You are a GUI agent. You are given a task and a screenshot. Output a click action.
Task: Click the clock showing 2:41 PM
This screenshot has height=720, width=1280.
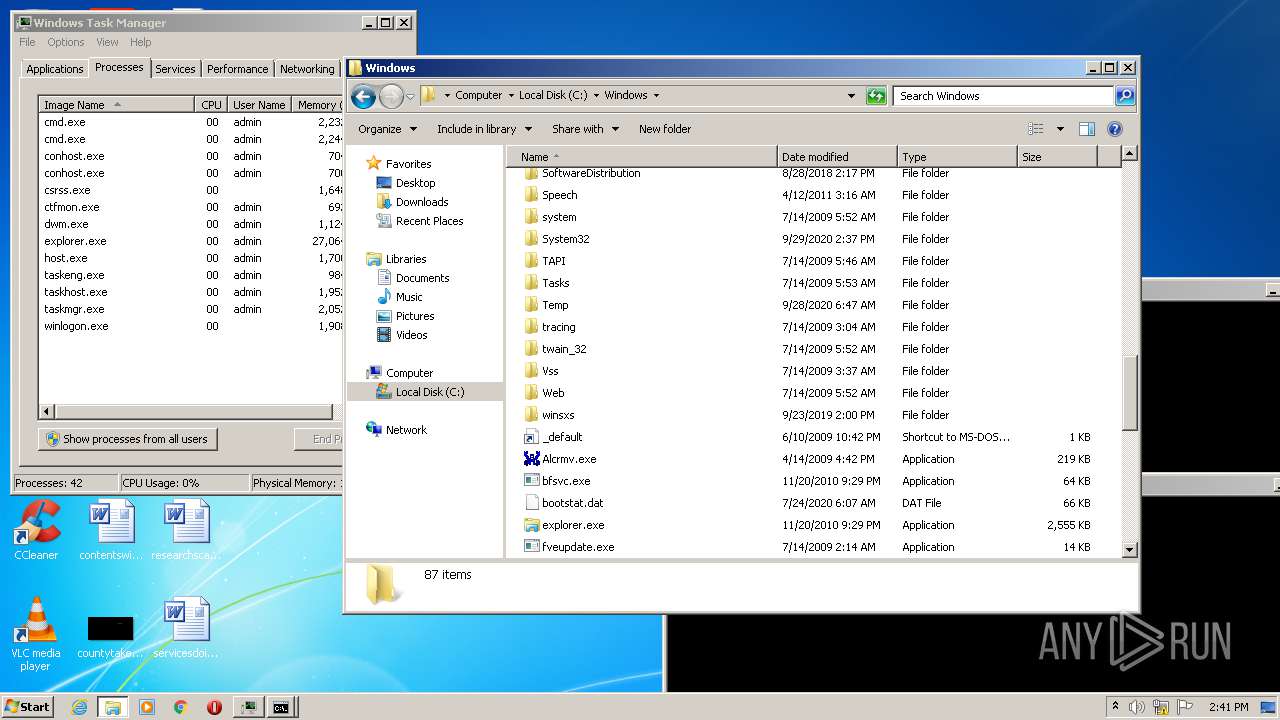1227,707
